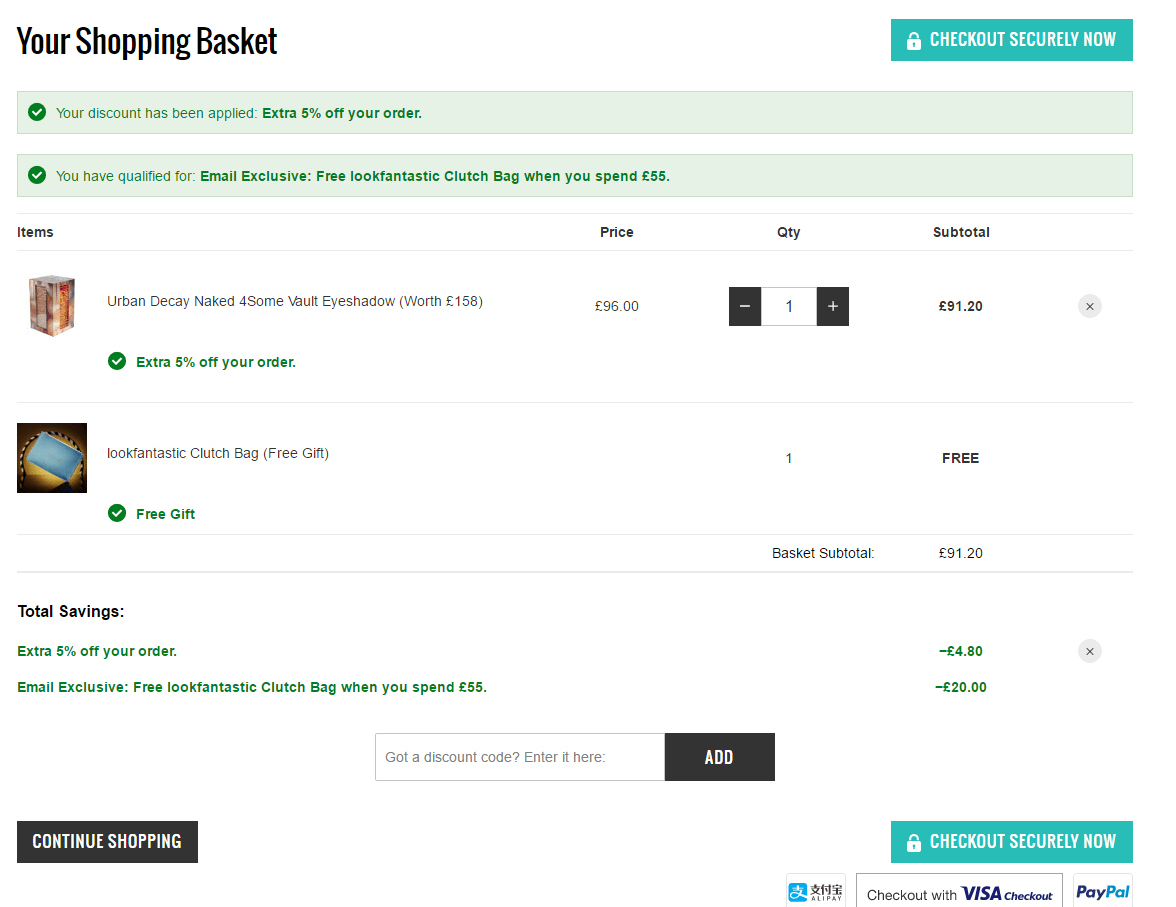The image size is (1176, 907).
Task: Open Urban Decay Naked 4Some Vault Eyeshadow link
Action: point(295,301)
